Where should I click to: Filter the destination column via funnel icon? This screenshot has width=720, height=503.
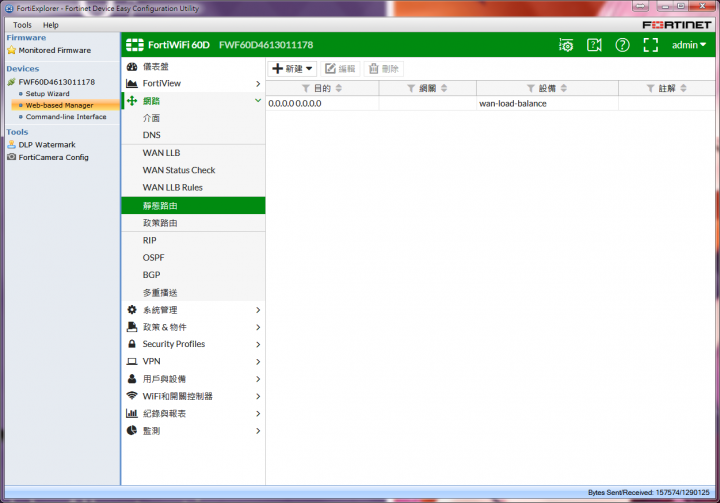tap(305, 88)
